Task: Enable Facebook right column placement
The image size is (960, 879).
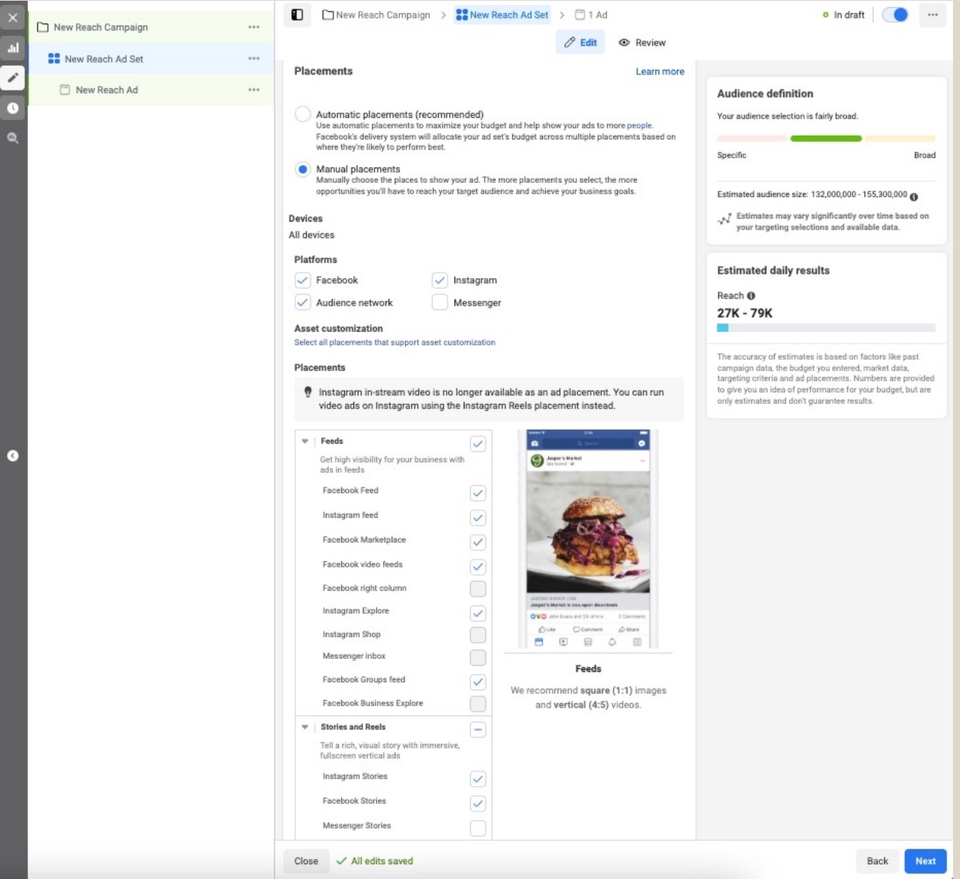Action: click(x=478, y=588)
